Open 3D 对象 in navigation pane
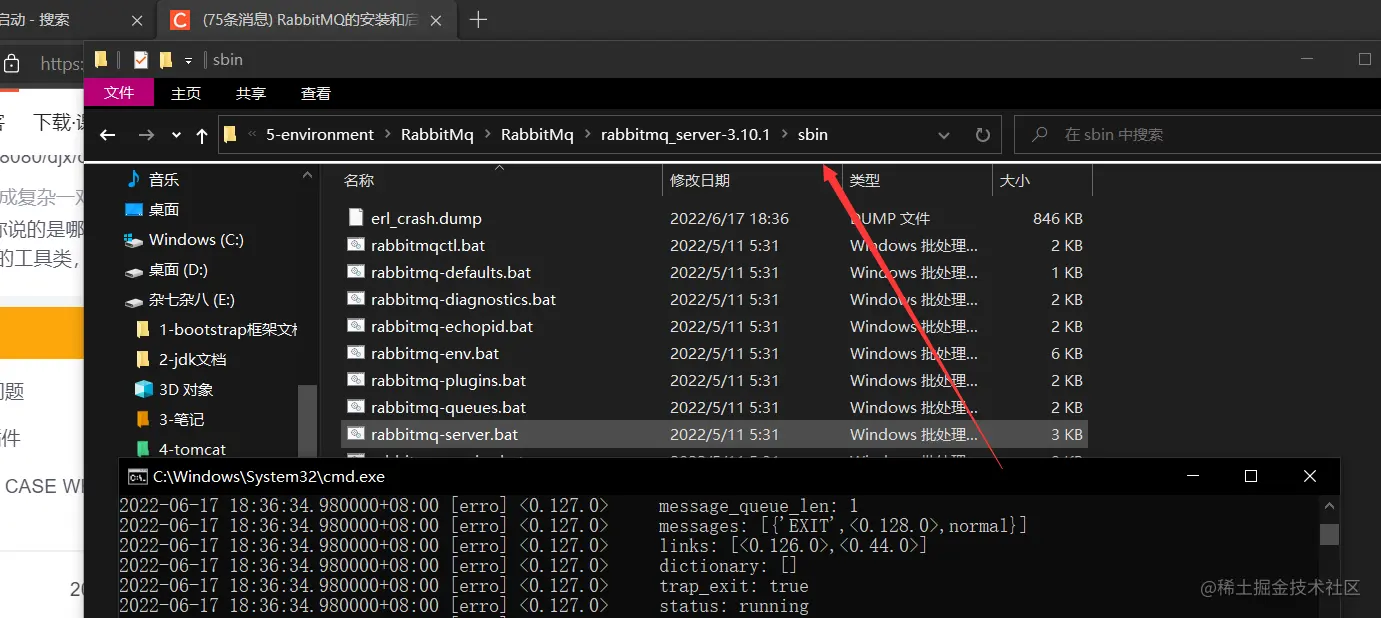 tap(186, 390)
